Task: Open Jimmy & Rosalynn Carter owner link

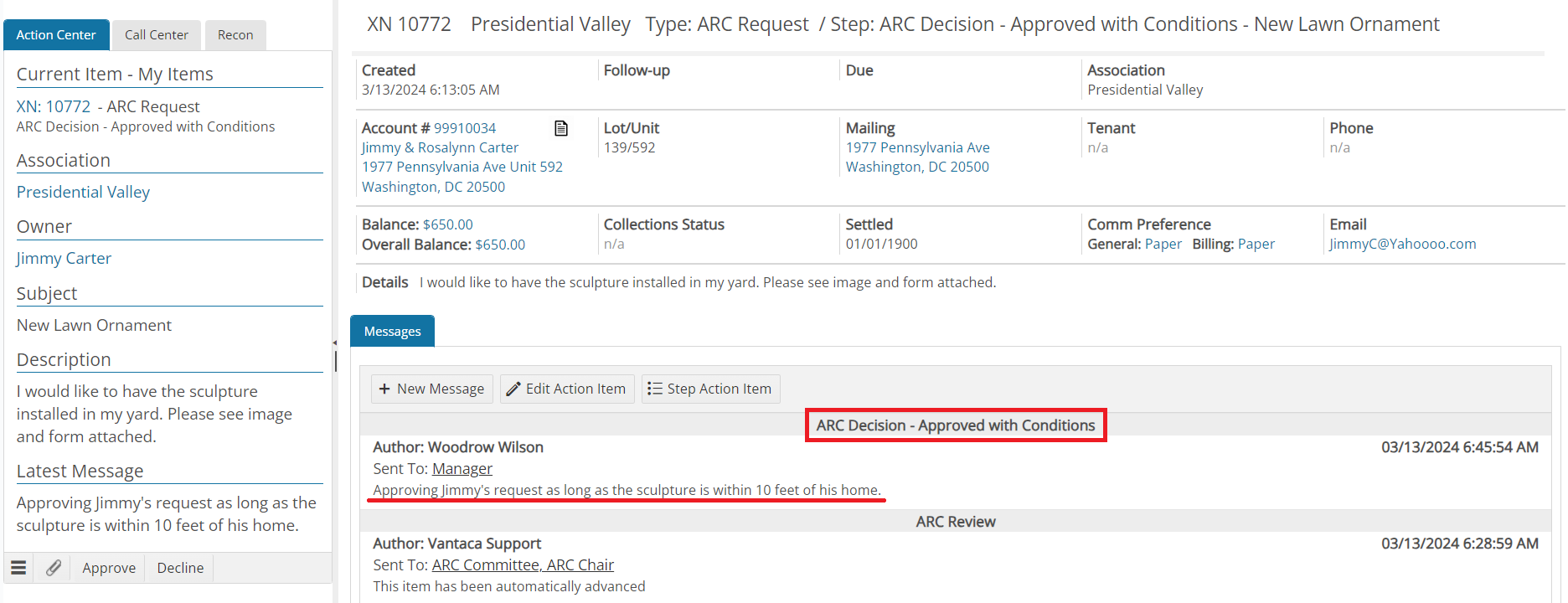Action: [440, 147]
